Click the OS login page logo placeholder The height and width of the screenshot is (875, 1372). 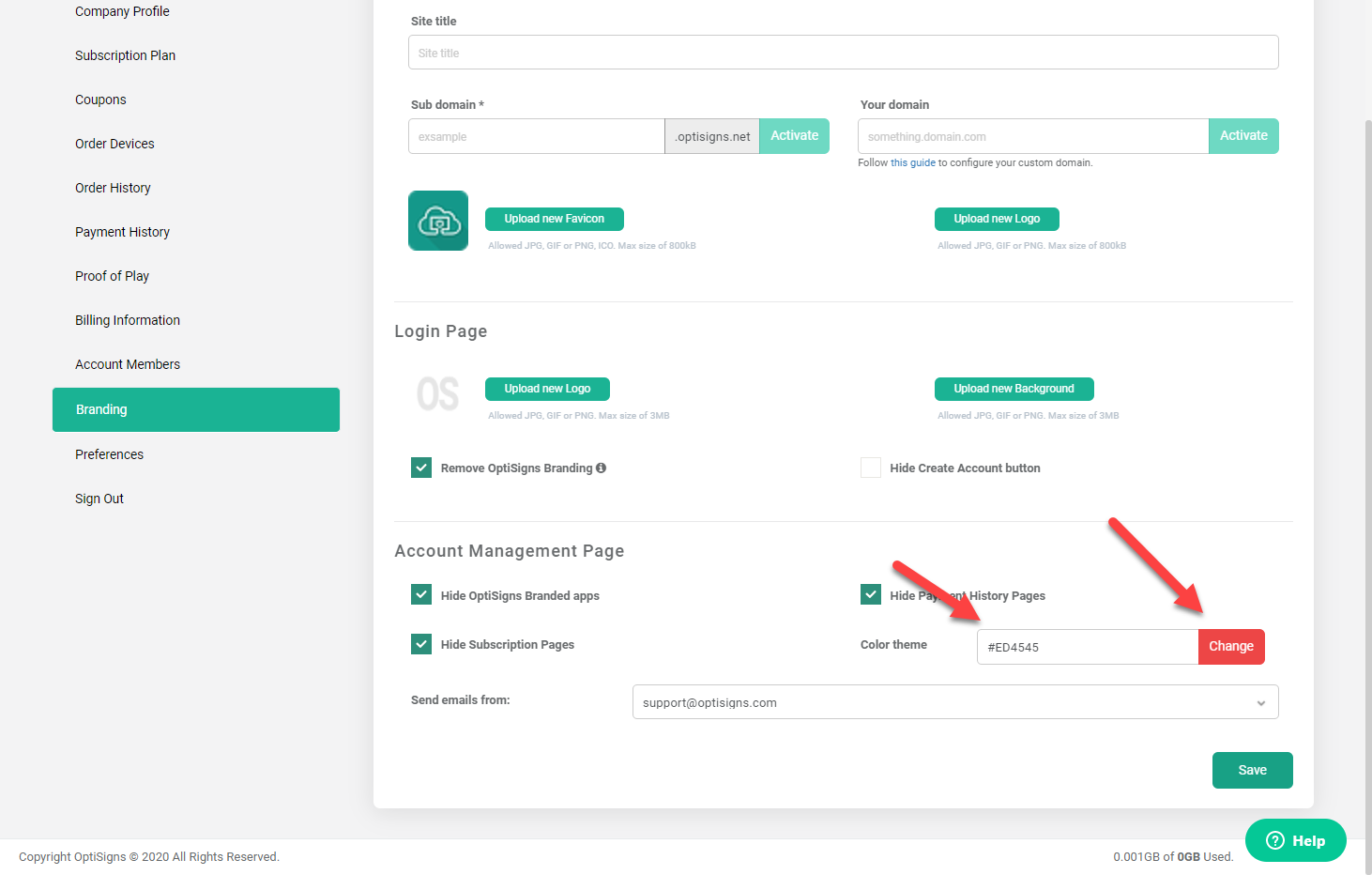tap(437, 394)
